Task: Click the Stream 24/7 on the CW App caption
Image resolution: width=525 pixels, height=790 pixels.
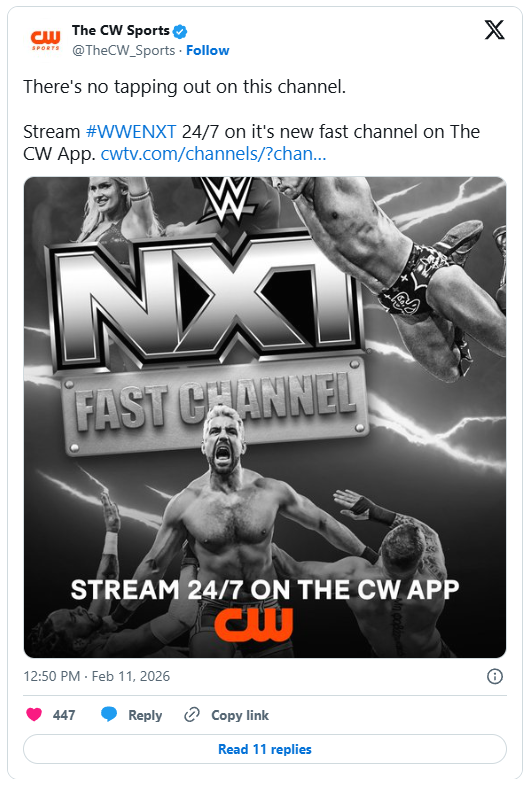Action: click(x=265, y=589)
